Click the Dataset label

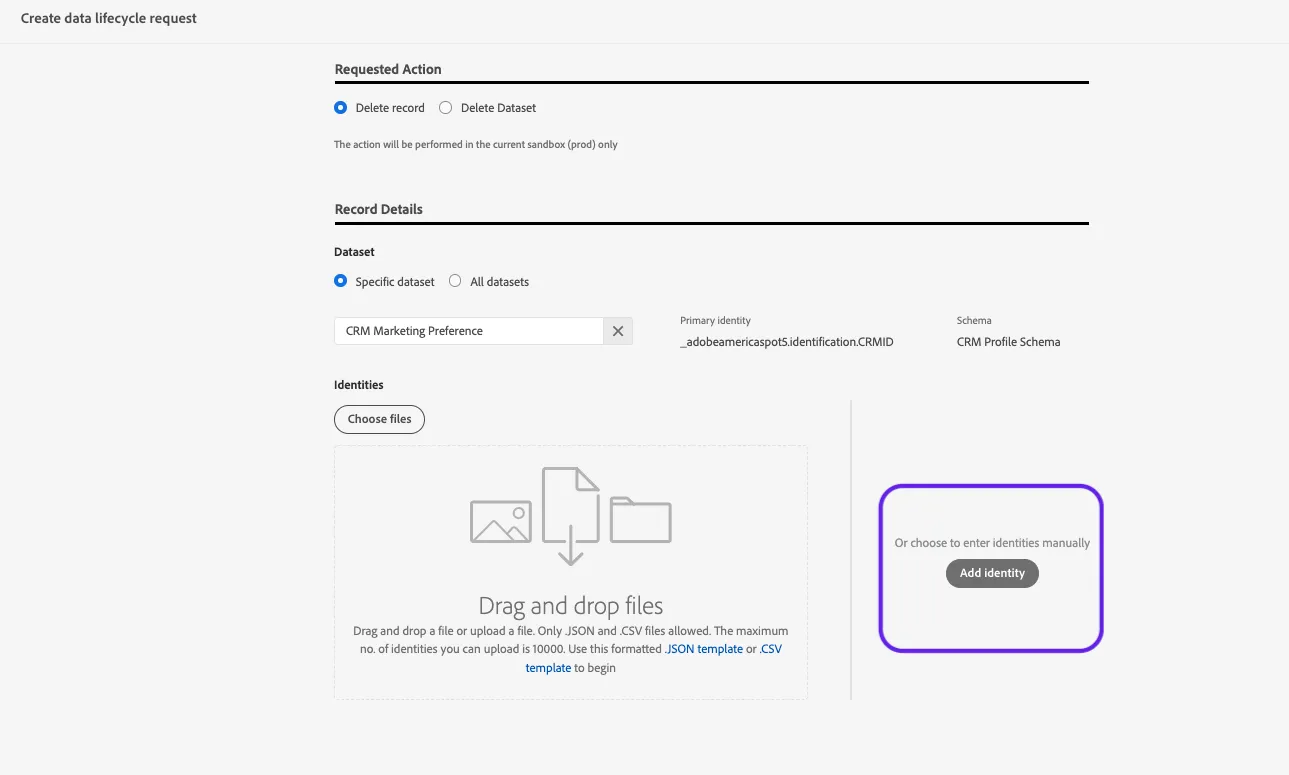pos(355,252)
